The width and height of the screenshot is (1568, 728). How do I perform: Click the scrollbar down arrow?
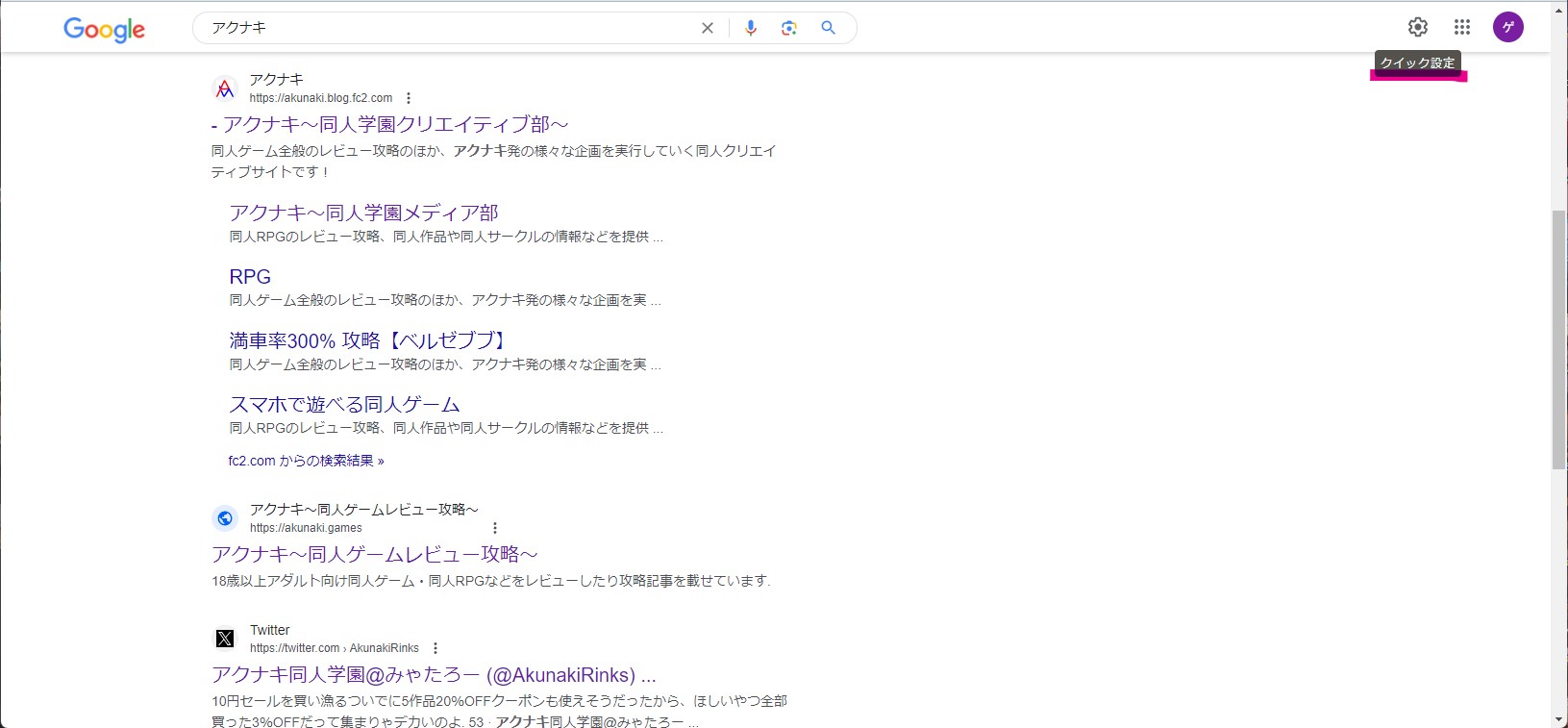pos(1559,719)
